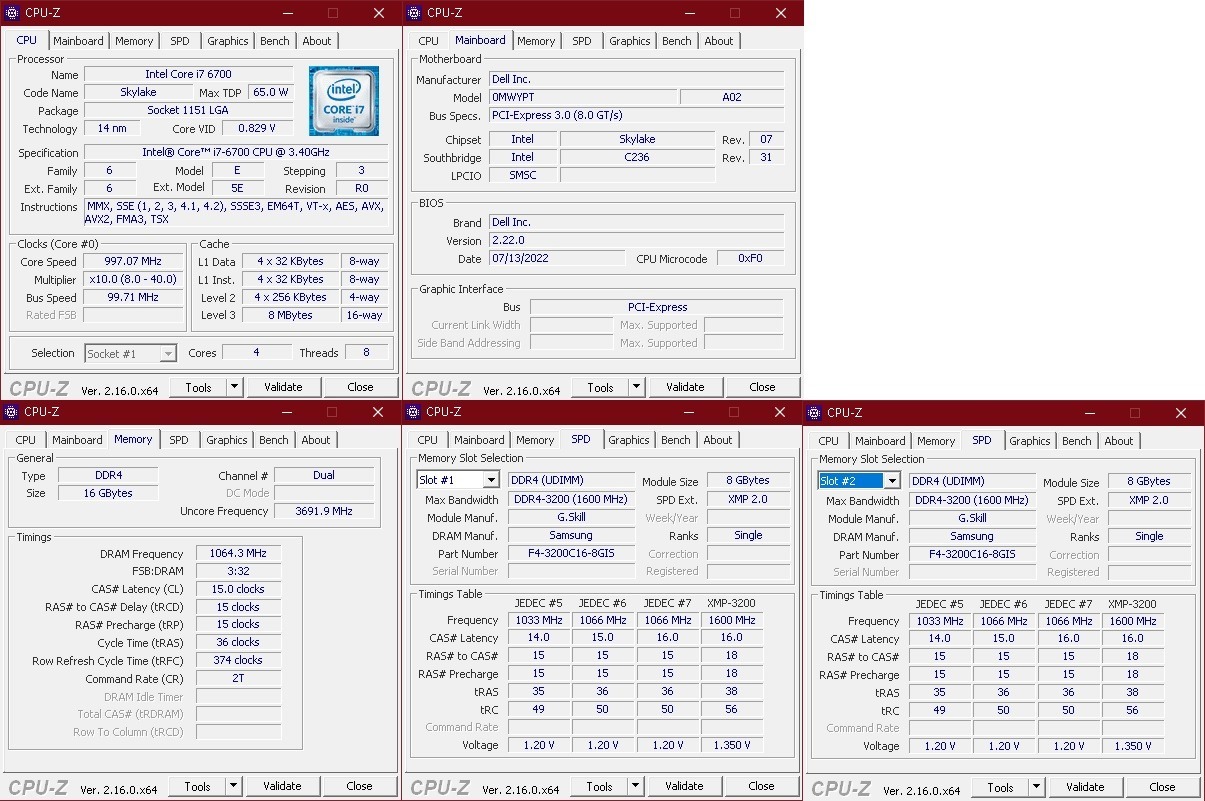Image resolution: width=1205 pixels, height=801 pixels.
Task: Click CPU Microcode value 0xF0
Action: pyautogui.click(x=750, y=259)
